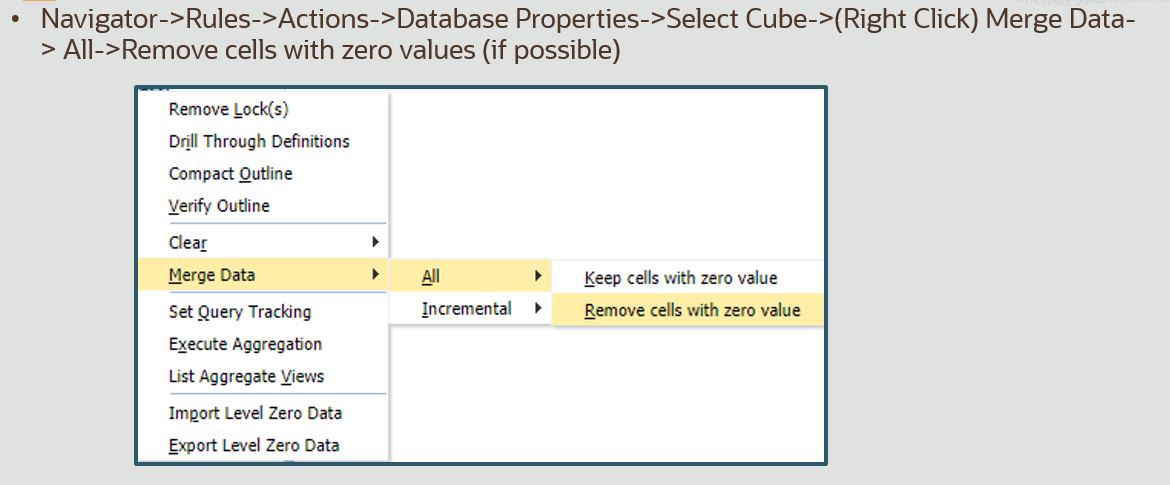
Task: Choose Set Query Tracking
Action: tap(240, 312)
